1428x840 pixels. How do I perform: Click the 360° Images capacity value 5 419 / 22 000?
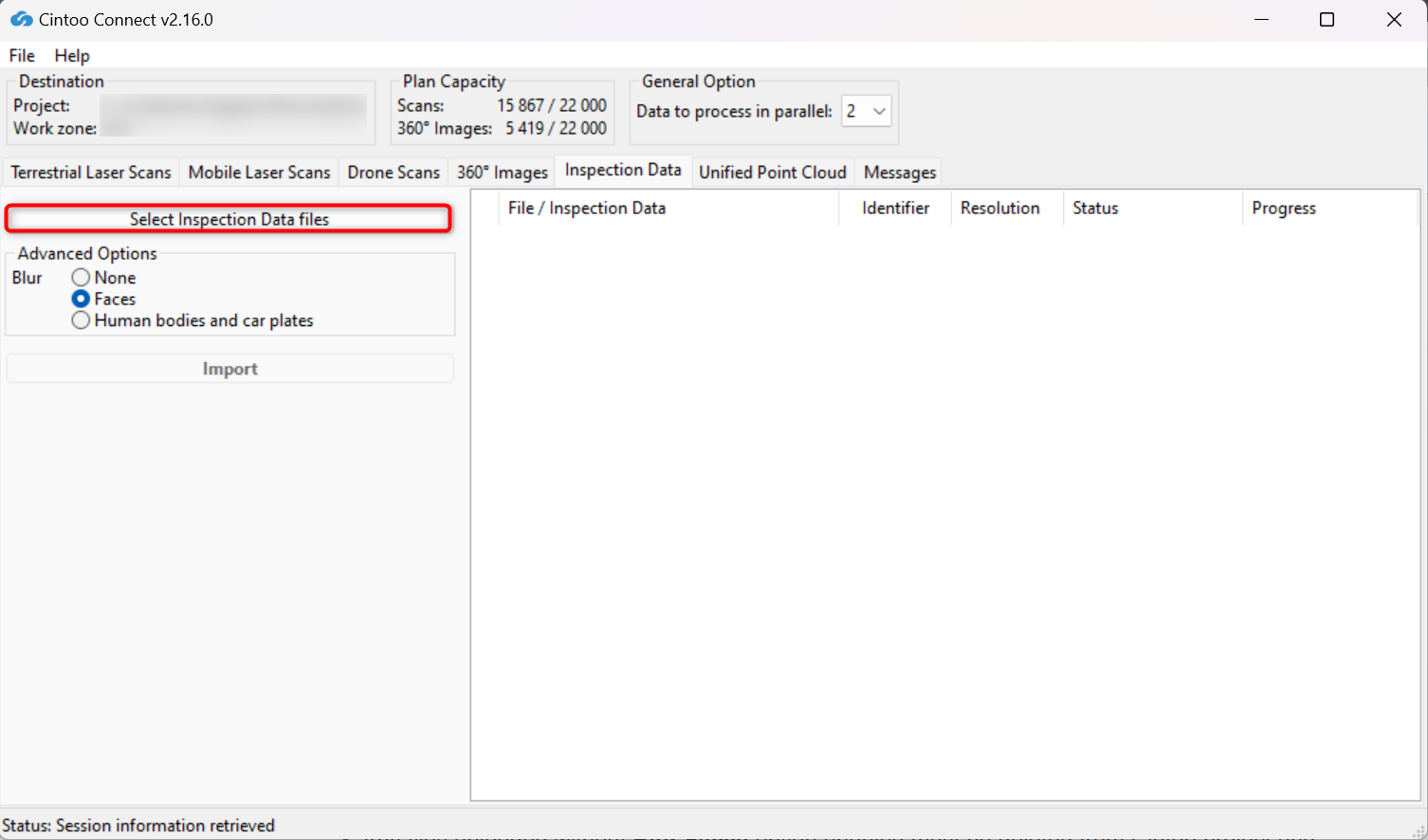(556, 128)
